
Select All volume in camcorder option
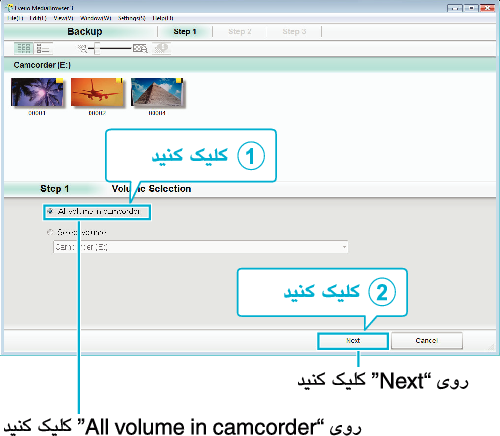97,212
